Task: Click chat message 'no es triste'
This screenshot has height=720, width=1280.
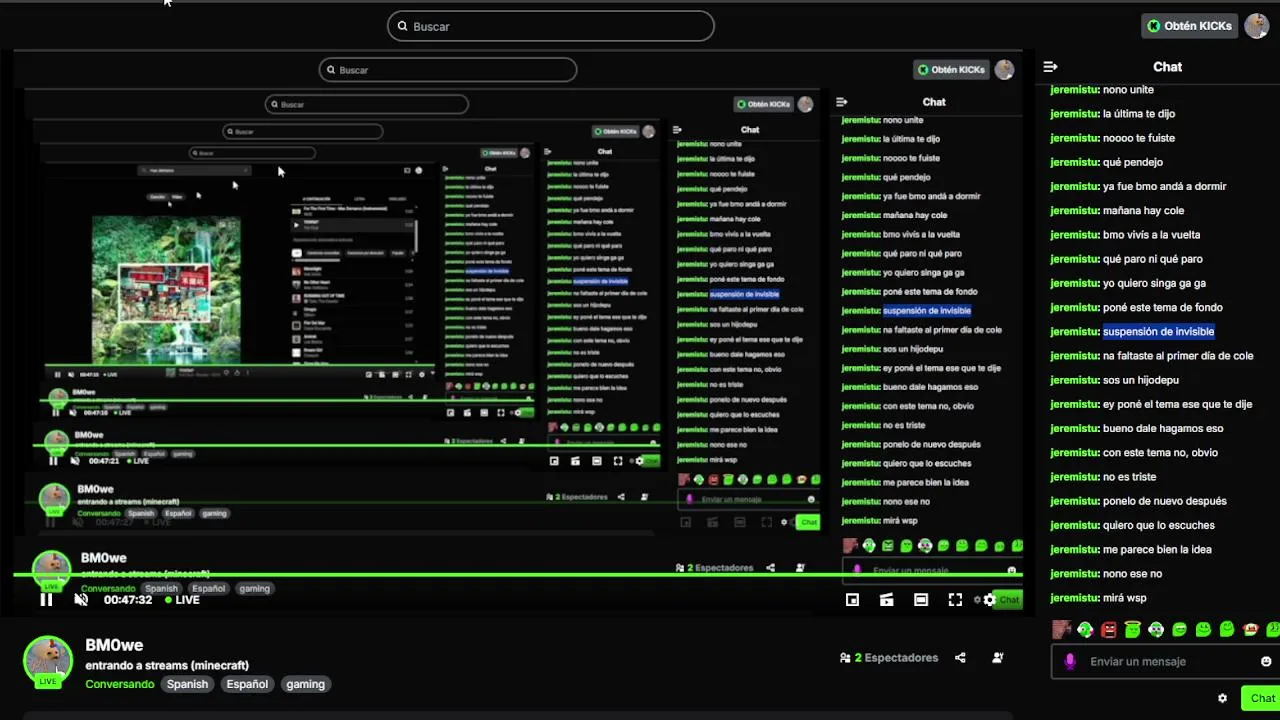Action: (1129, 477)
